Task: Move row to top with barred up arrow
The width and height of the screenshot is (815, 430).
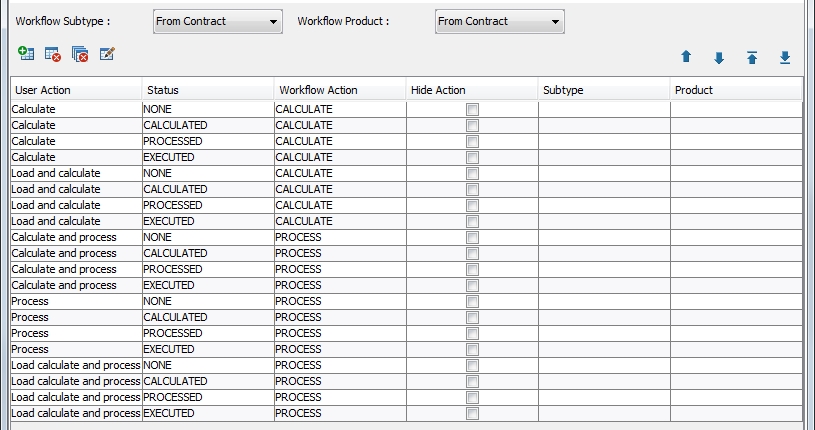Action: tap(752, 57)
